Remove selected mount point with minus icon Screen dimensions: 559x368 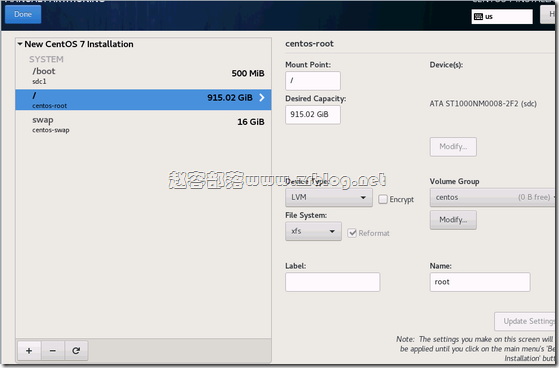[x=53, y=351]
